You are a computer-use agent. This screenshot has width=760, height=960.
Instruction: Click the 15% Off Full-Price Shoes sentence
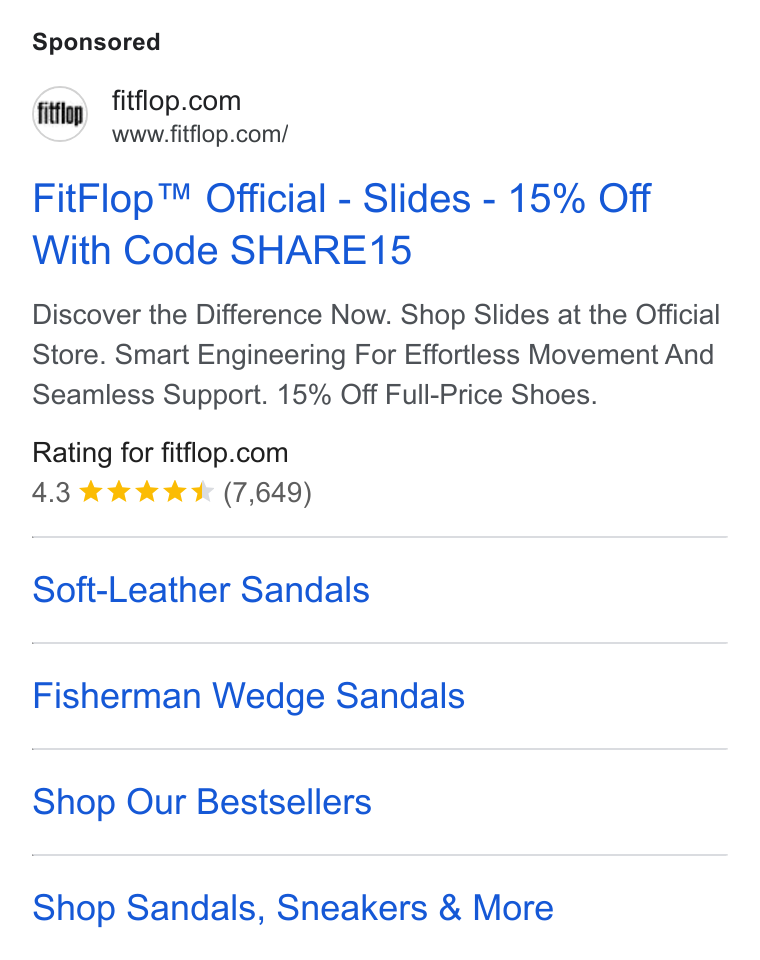click(437, 395)
